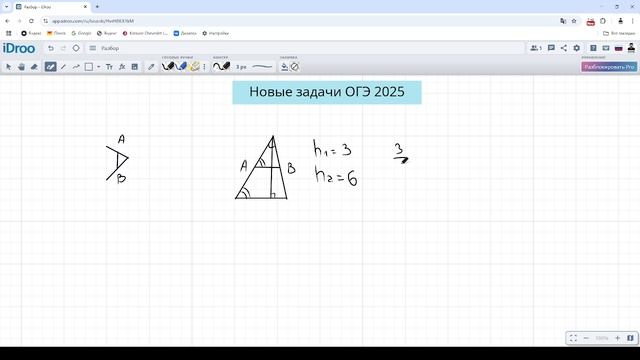Switch to the iDroo browser tab
Image resolution: width=640 pixels, height=360 pixels.
coord(51,7)
